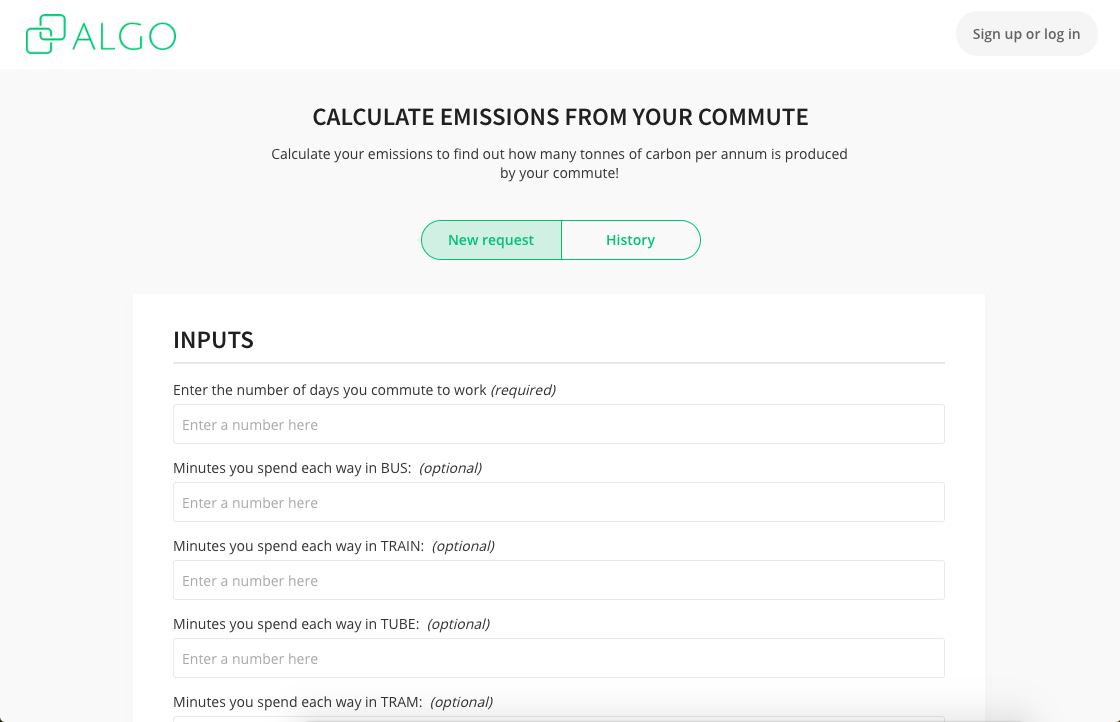Select the New request tab
The width and height of the screenshot is (1120, 722).
(491, 240)
